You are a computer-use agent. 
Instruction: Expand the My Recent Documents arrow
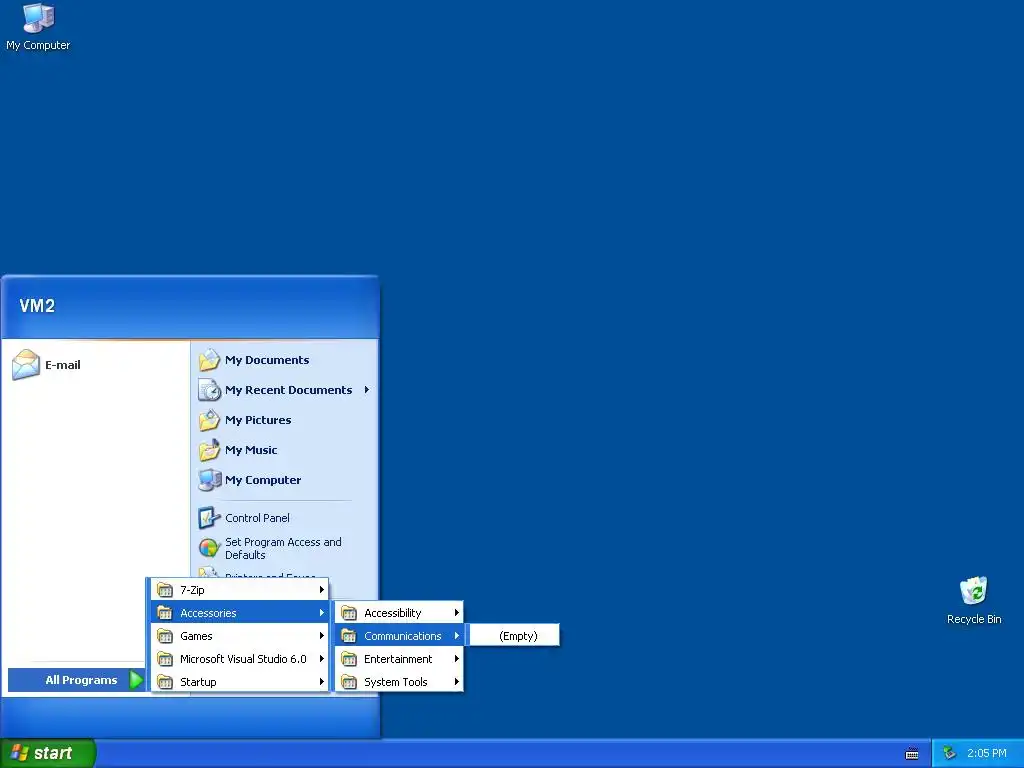(x=366, y=390)
